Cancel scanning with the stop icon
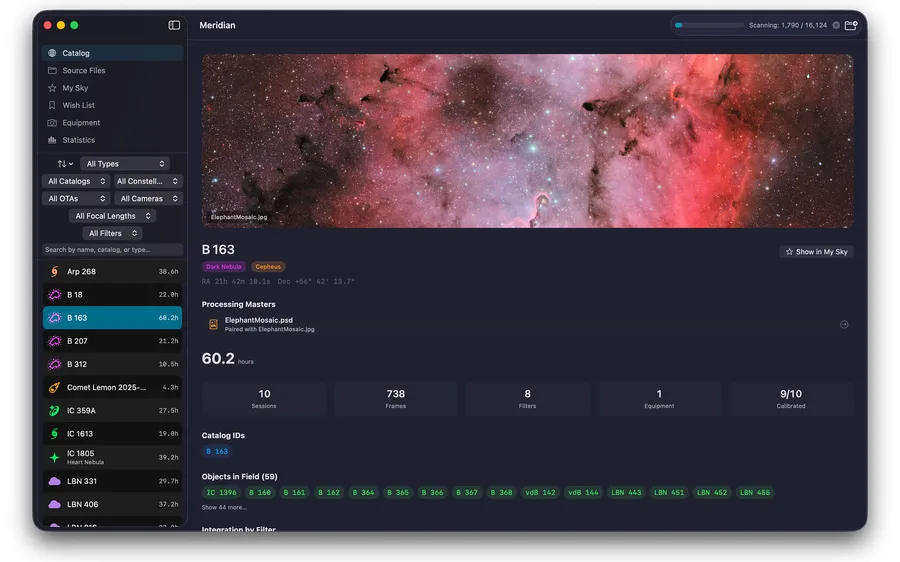The image size is (900, 562). (836, 25)
